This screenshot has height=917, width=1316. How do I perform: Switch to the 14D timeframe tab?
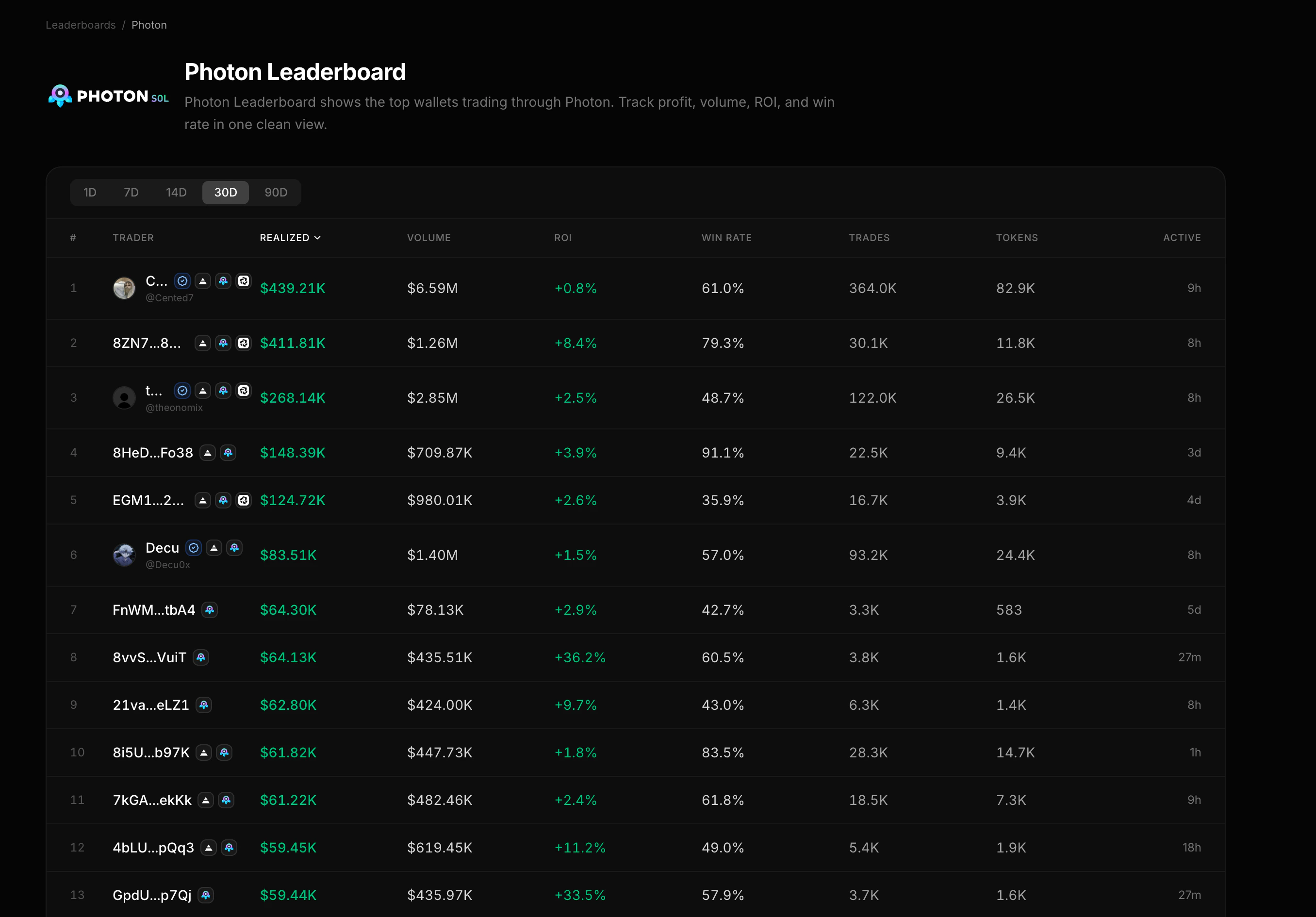tap(177, 193)
